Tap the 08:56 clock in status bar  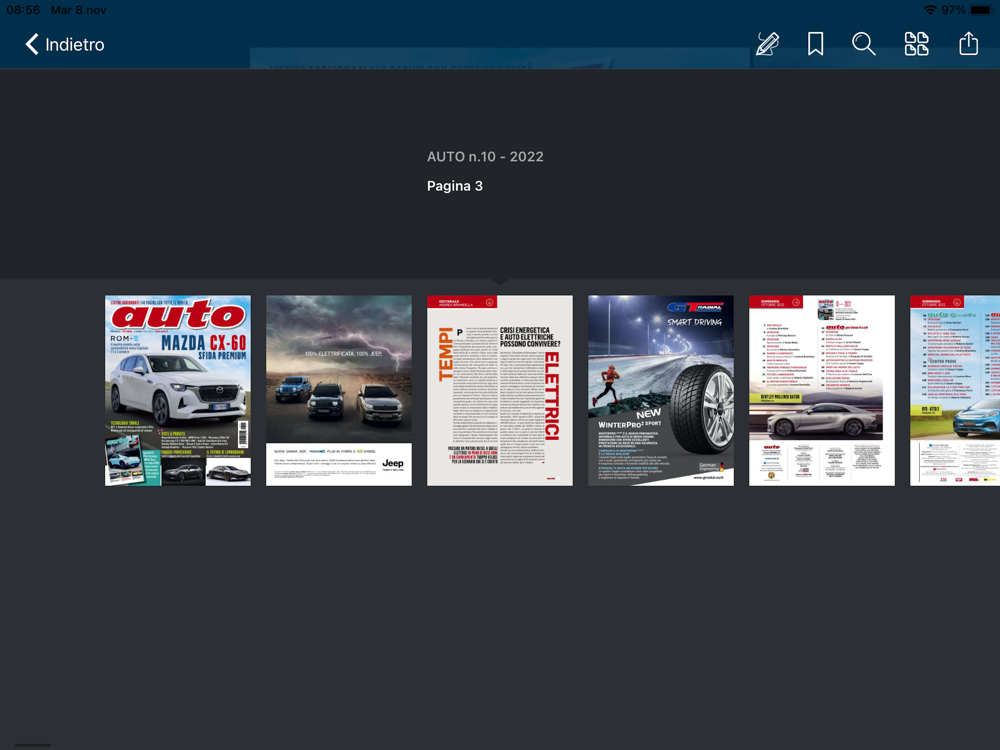pyautogui.click(x=23, y=10)
